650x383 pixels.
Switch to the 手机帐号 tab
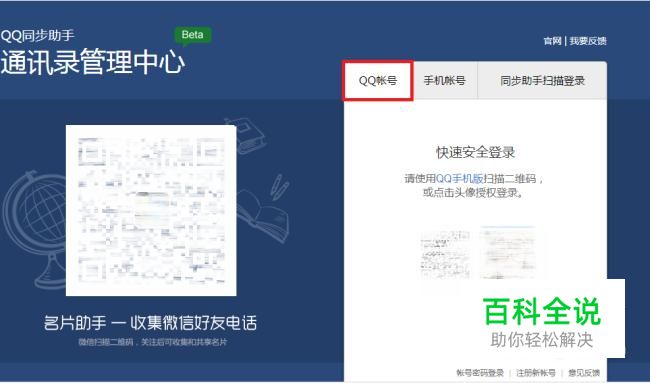[444, 80]
